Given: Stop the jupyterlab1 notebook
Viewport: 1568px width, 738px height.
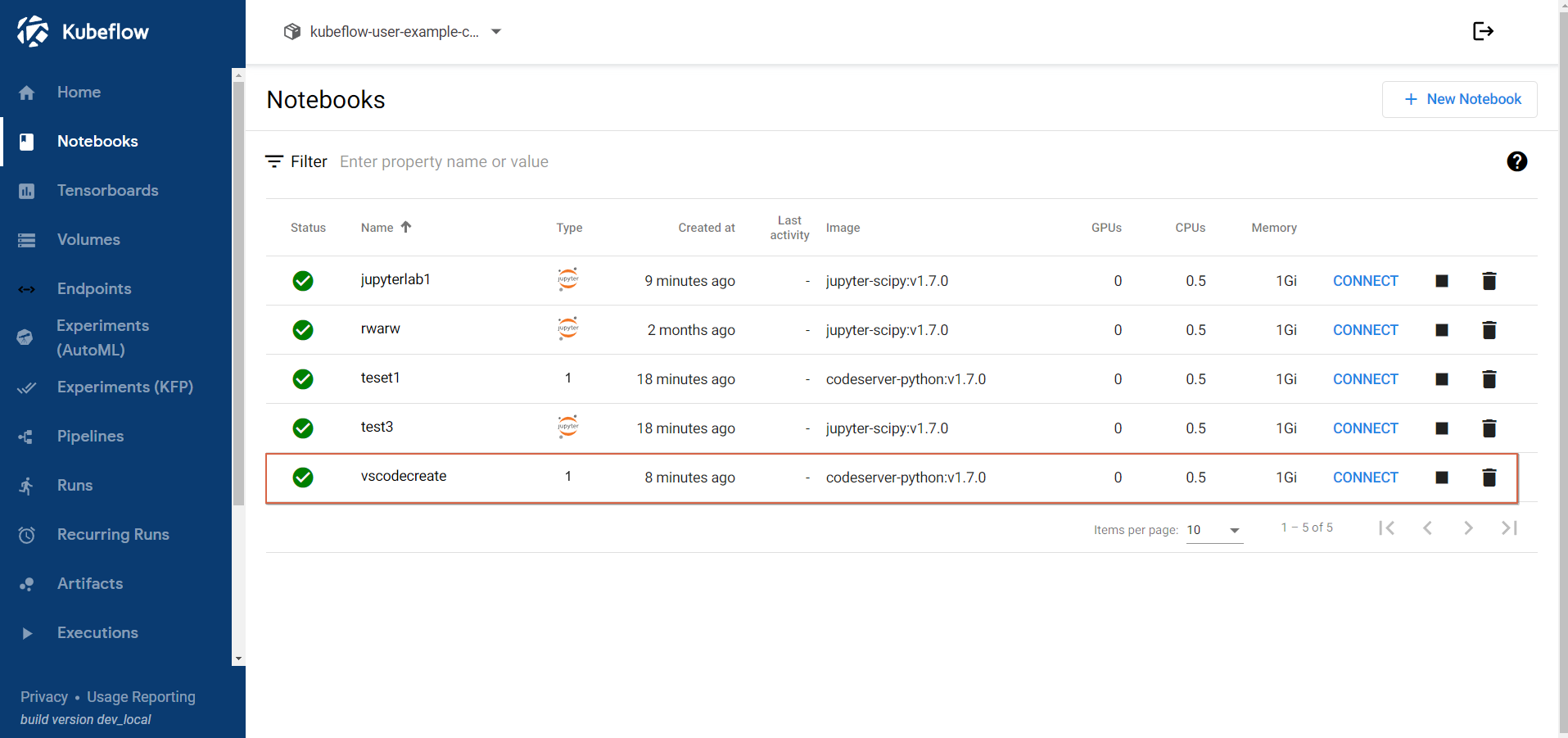Looking at the screenshot, I should [1442, 281].
